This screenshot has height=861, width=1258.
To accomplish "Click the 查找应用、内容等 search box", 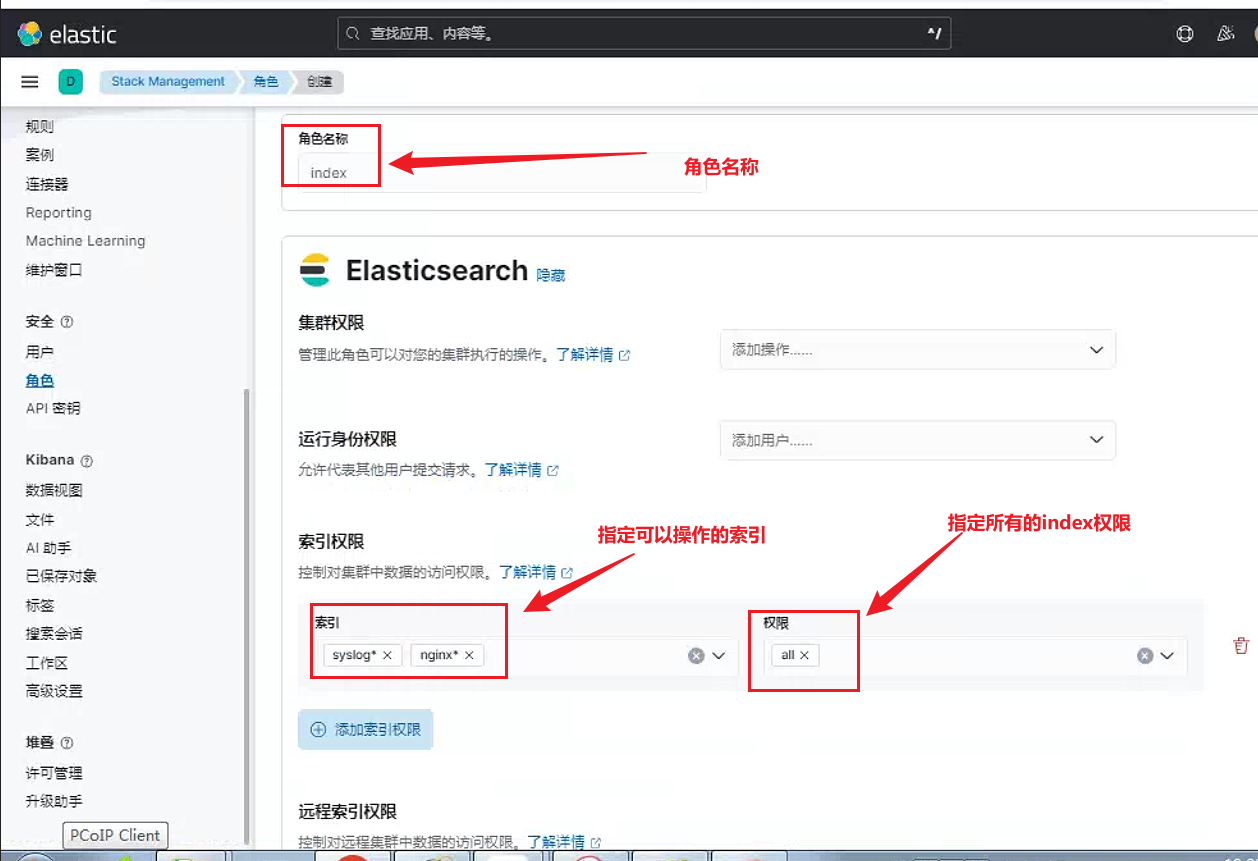I will [x=644, y=33].
